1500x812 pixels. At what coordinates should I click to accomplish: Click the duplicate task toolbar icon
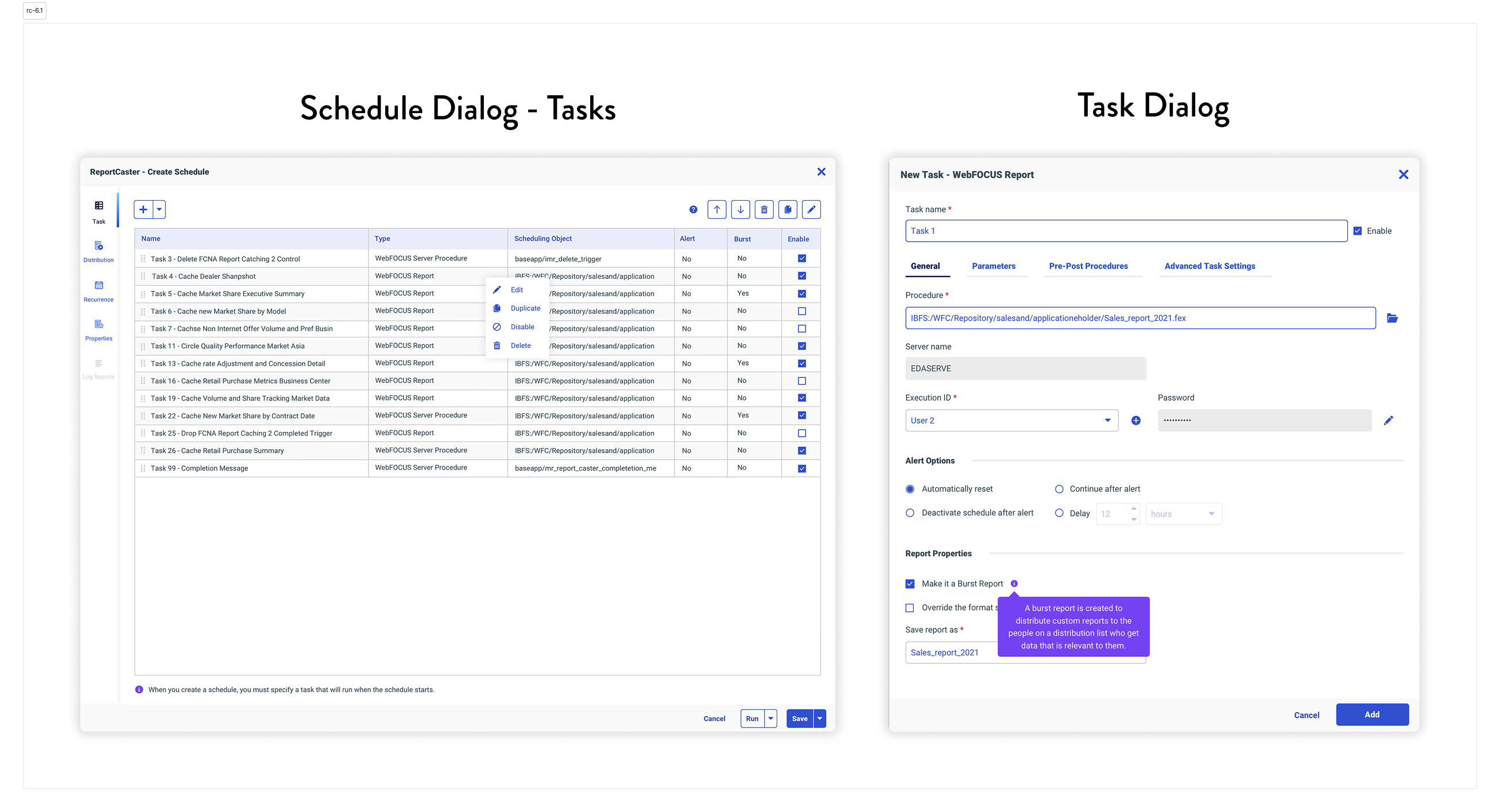pyautogui.click(x=788, y=209)
